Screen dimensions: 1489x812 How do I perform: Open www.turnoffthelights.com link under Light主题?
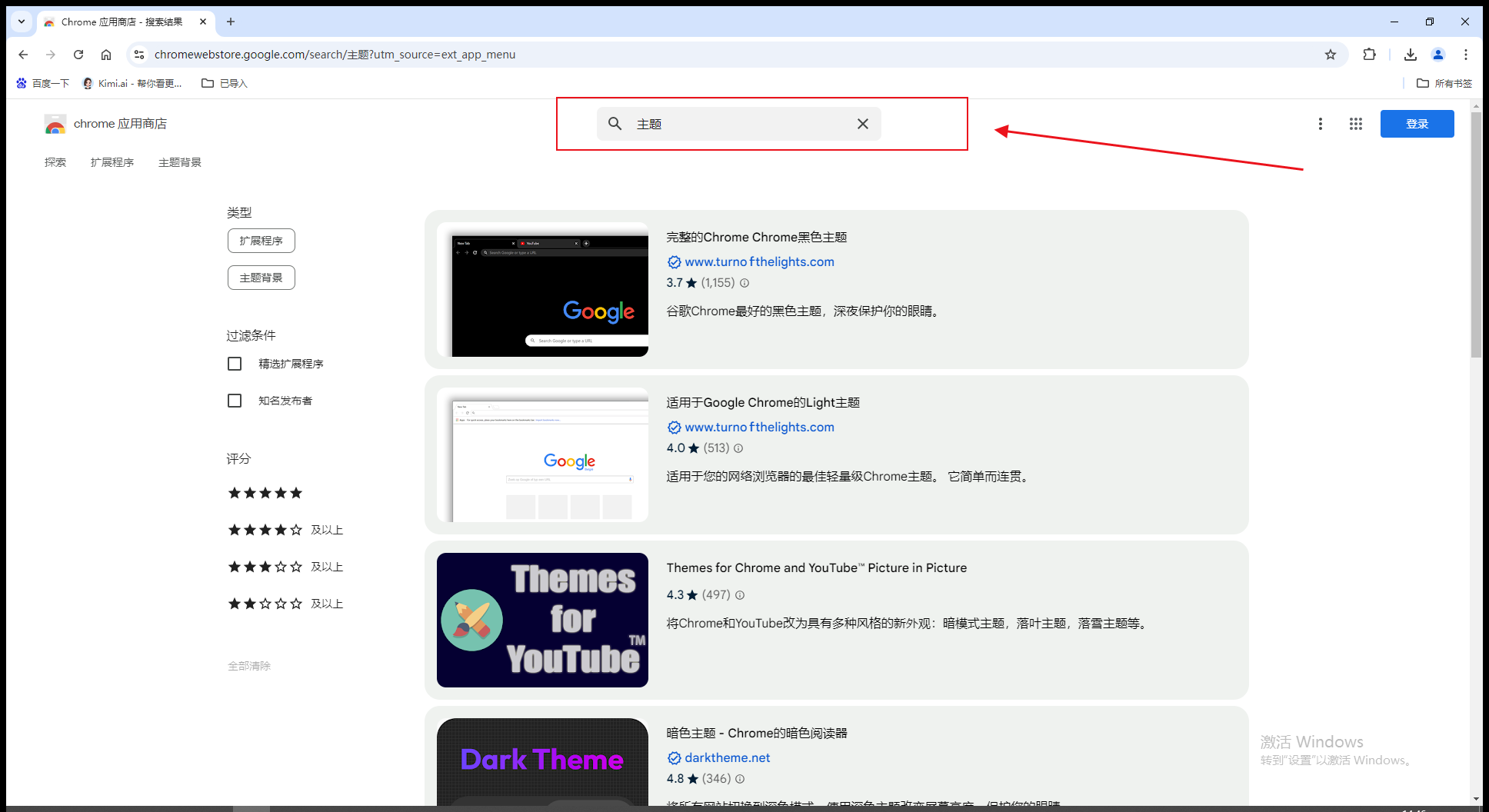tap(759, 428)
